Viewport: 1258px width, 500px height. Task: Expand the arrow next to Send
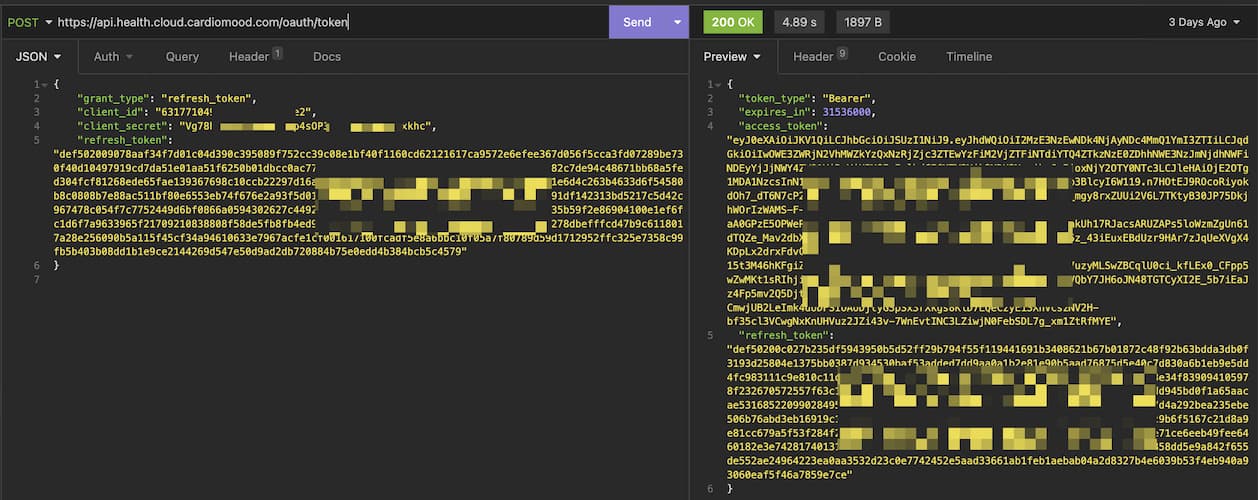pos(677,22)
